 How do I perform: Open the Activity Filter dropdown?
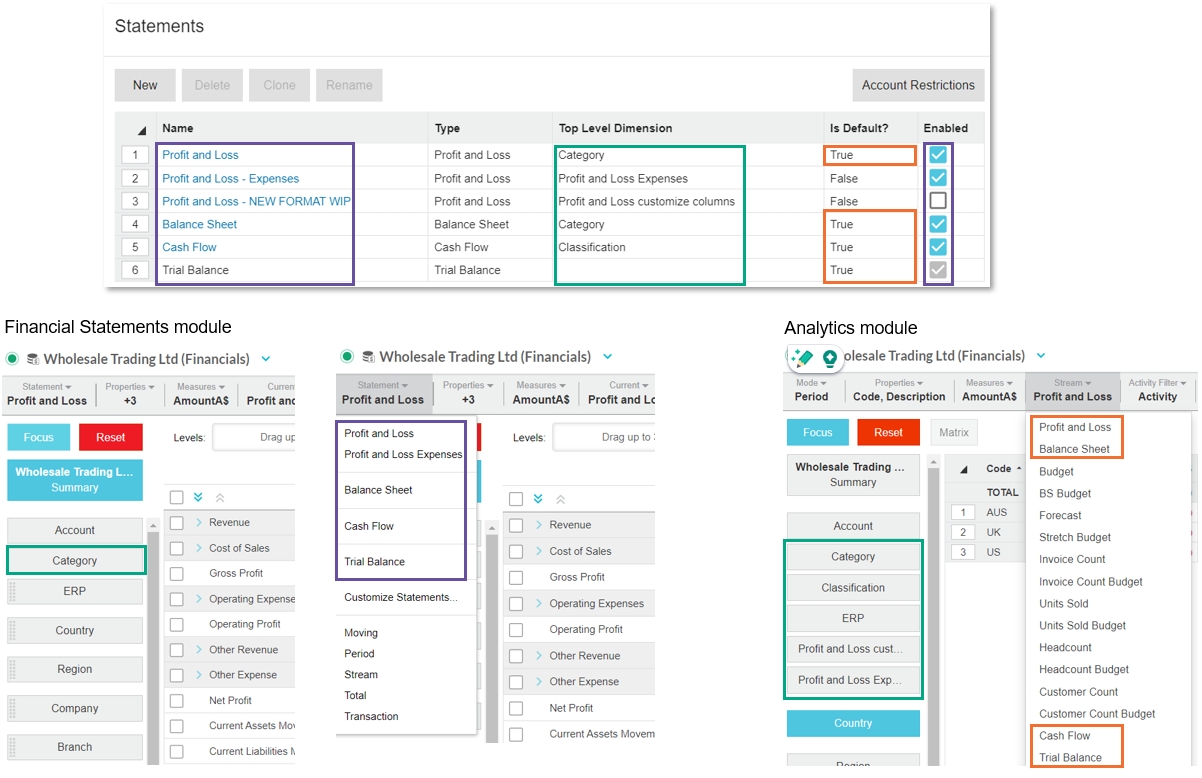pyautogui.click(x=1157, y=390)
